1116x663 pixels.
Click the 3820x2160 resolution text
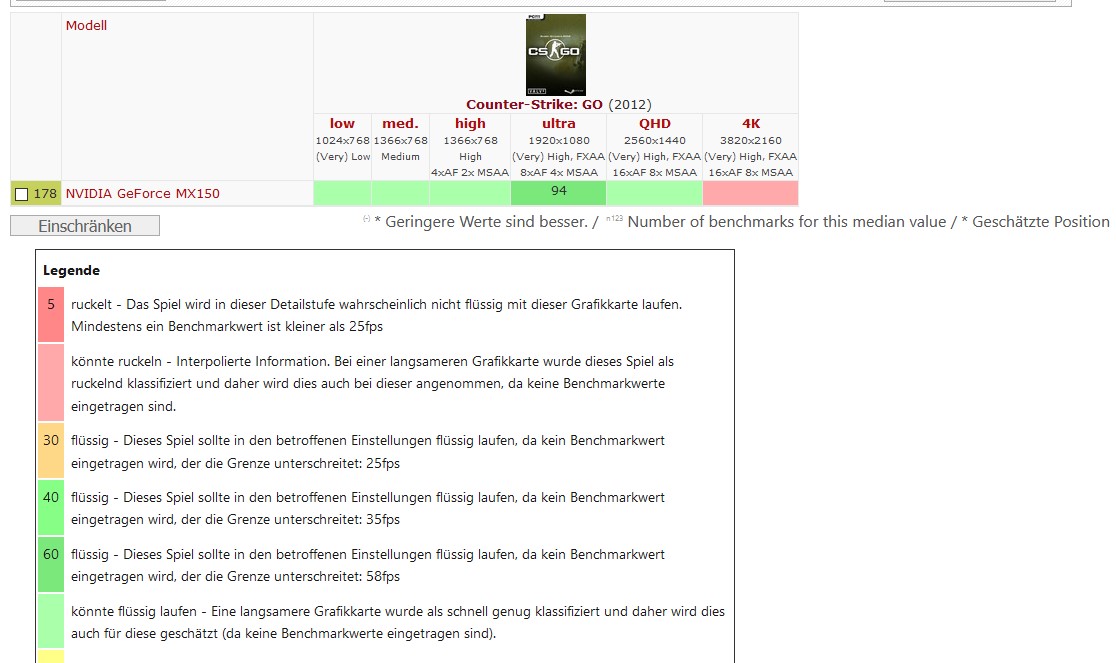[x=751, y=141]
